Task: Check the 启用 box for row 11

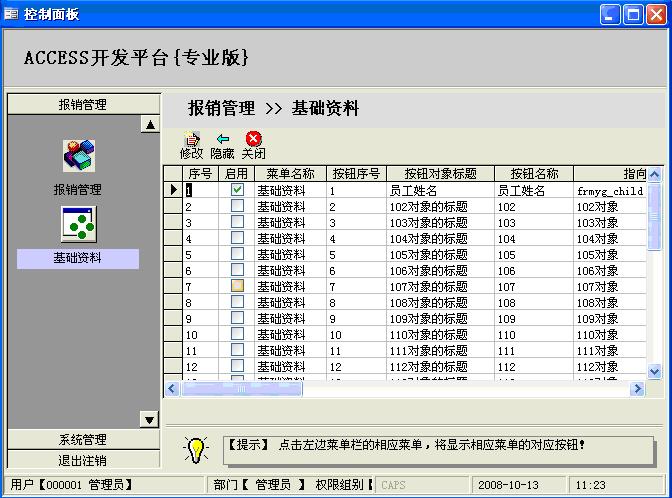Action: 237,350
